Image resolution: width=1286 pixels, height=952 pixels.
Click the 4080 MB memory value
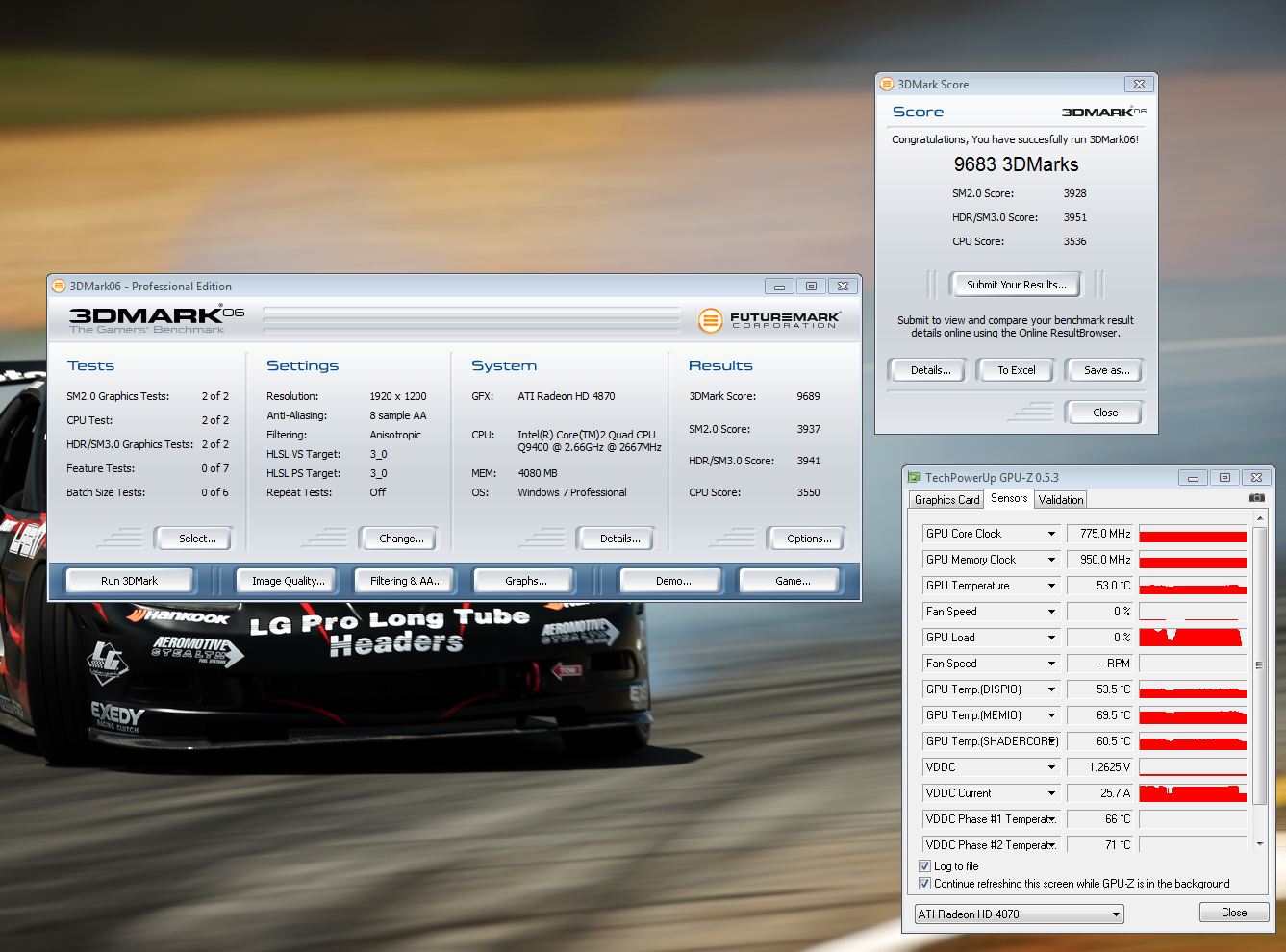(537, 473)
